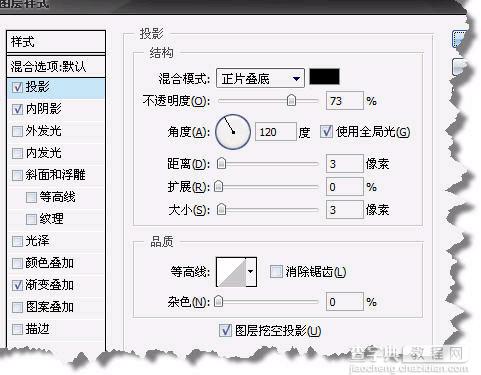This screenshot has width=481, height=375.
Task: Enable the 等高线 contour sub-option checkbox
Action: [31, 197]
